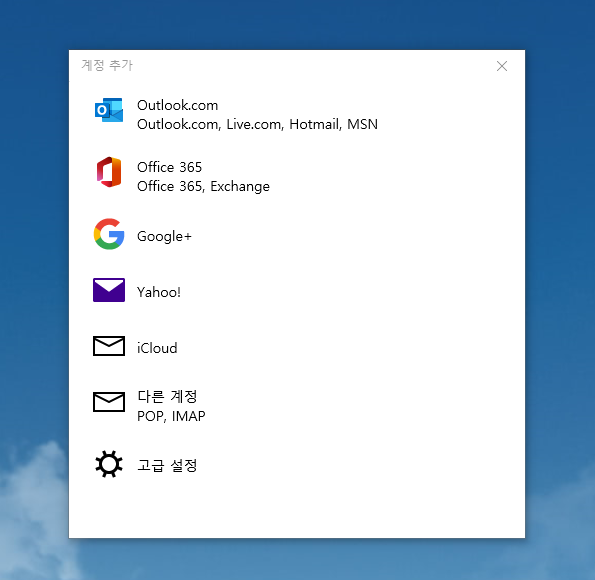Choose the 'POP, IMAP' subtitle
595x580 pixels.
[171, 416]
